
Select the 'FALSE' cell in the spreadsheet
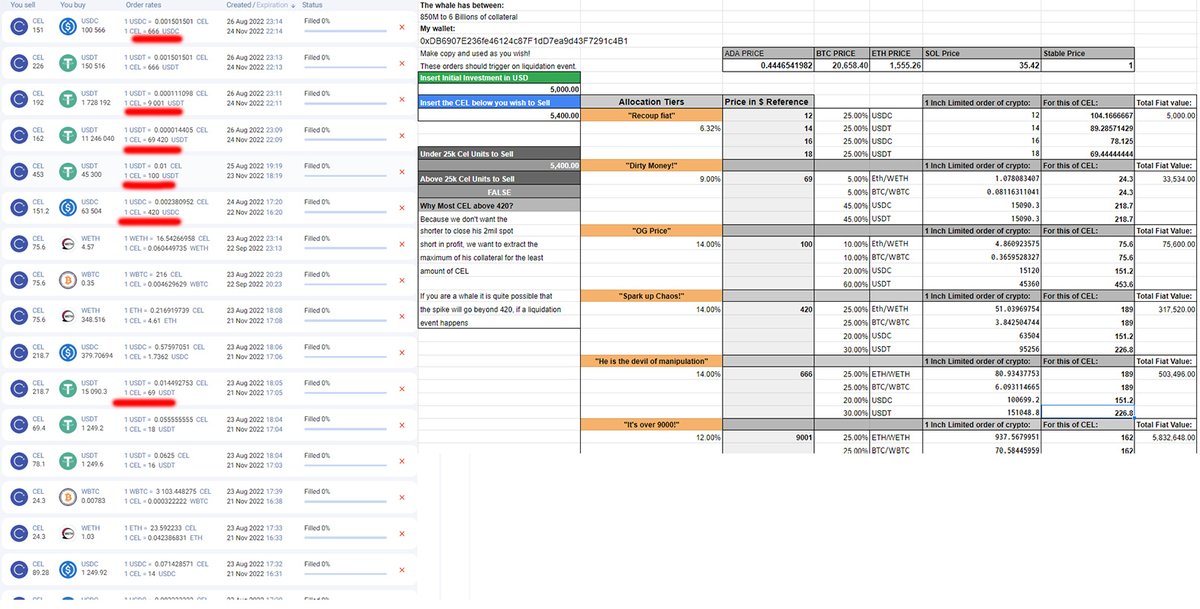498,192
